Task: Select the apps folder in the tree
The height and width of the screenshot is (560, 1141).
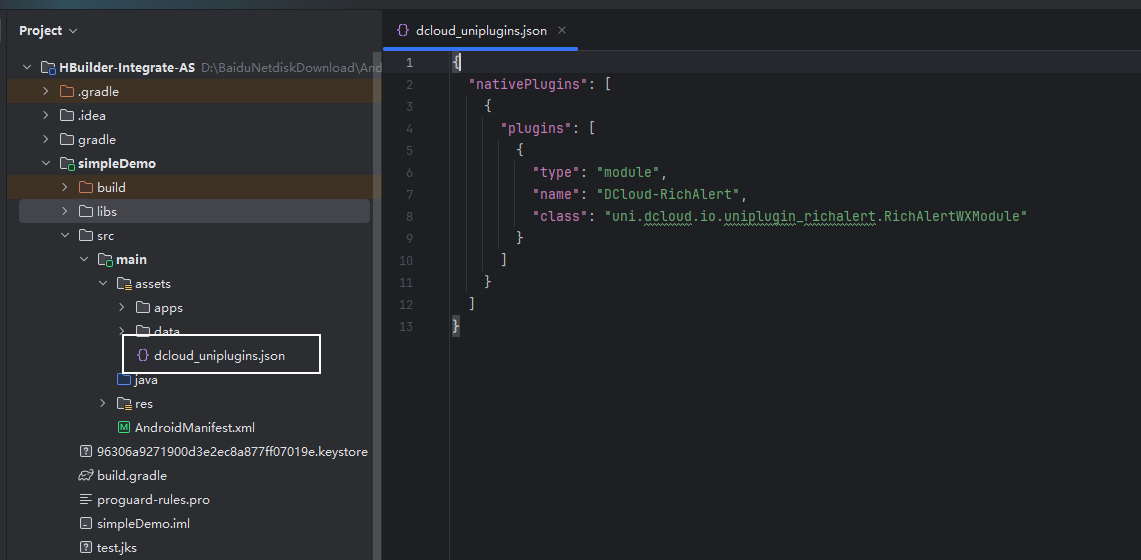Action: [168, 308]
